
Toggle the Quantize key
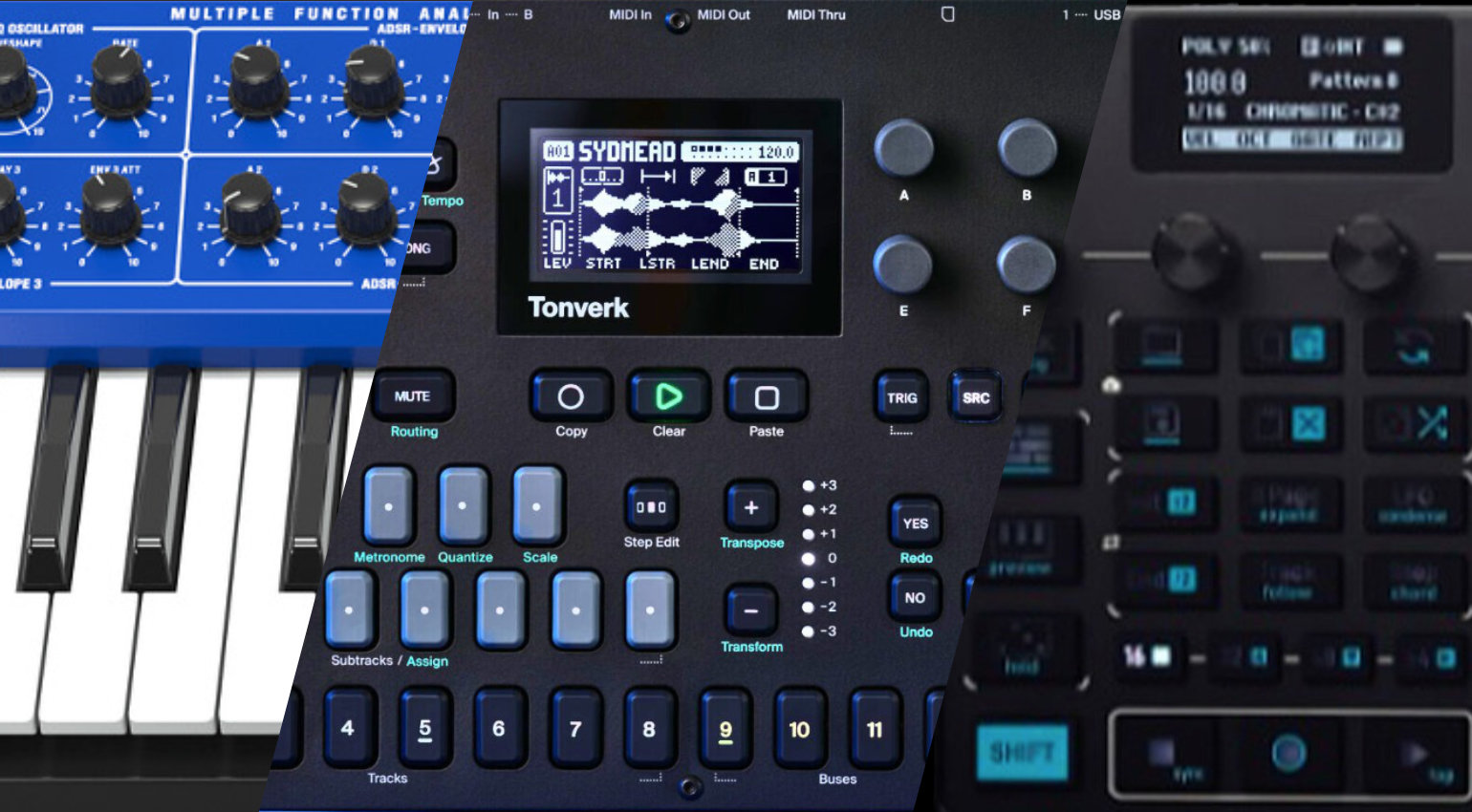click(x=463, y=506)
